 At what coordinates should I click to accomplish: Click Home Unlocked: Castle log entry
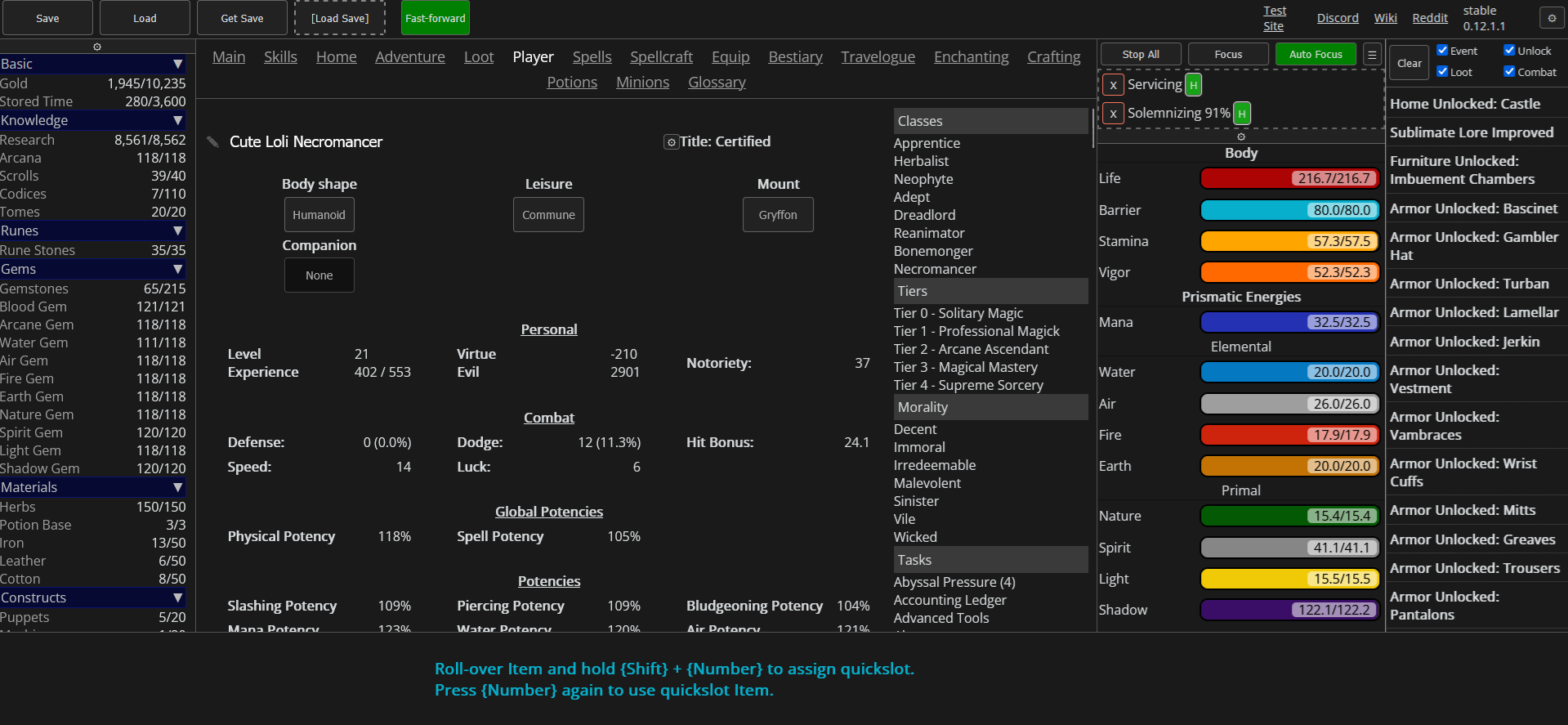click(1476, 104)
